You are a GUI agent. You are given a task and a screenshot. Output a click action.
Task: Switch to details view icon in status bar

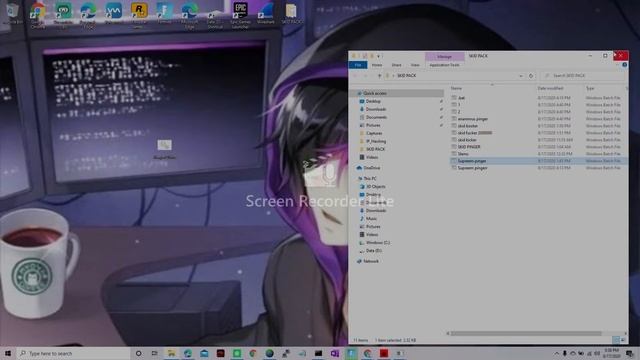(x=616, y=340)
